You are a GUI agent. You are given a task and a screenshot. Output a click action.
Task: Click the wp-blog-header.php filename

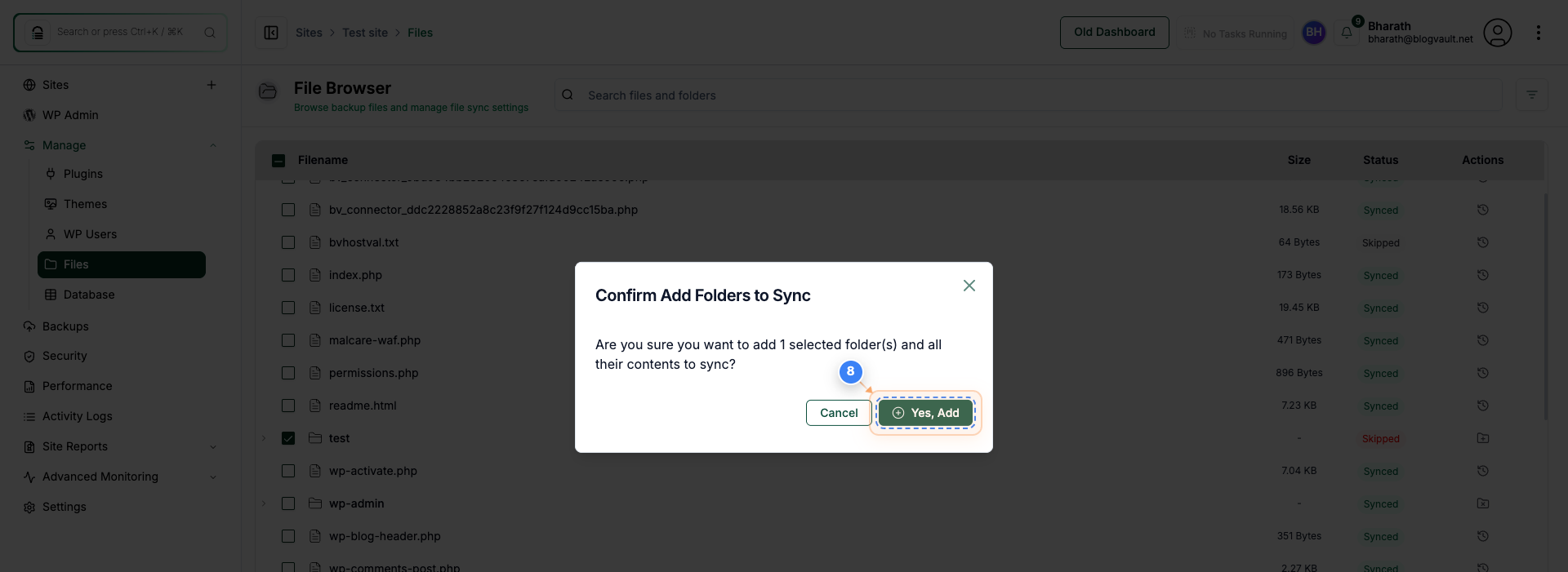click(x=385, y=536)
